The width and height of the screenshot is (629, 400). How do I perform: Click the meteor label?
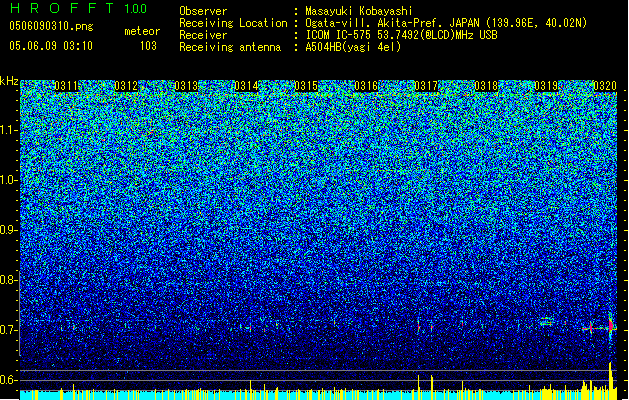[142, 31]
